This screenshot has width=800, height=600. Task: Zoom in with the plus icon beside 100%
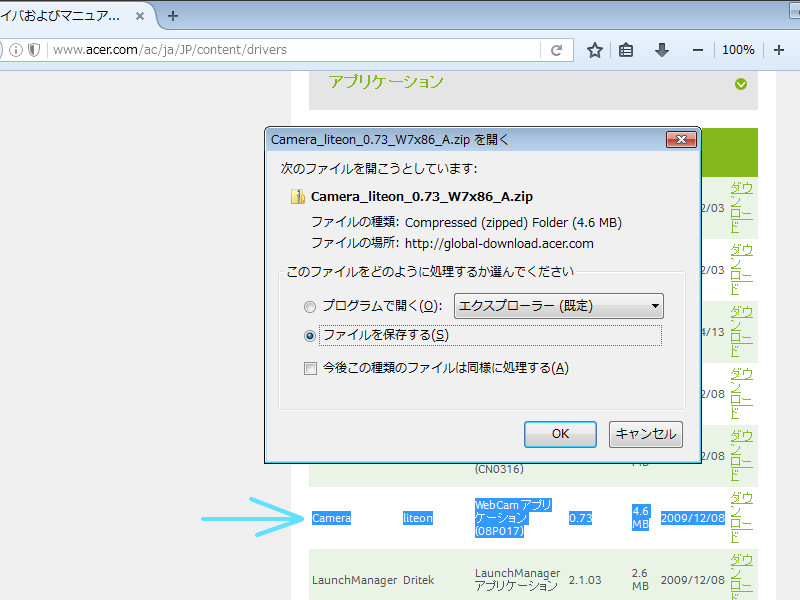[779, 50]
